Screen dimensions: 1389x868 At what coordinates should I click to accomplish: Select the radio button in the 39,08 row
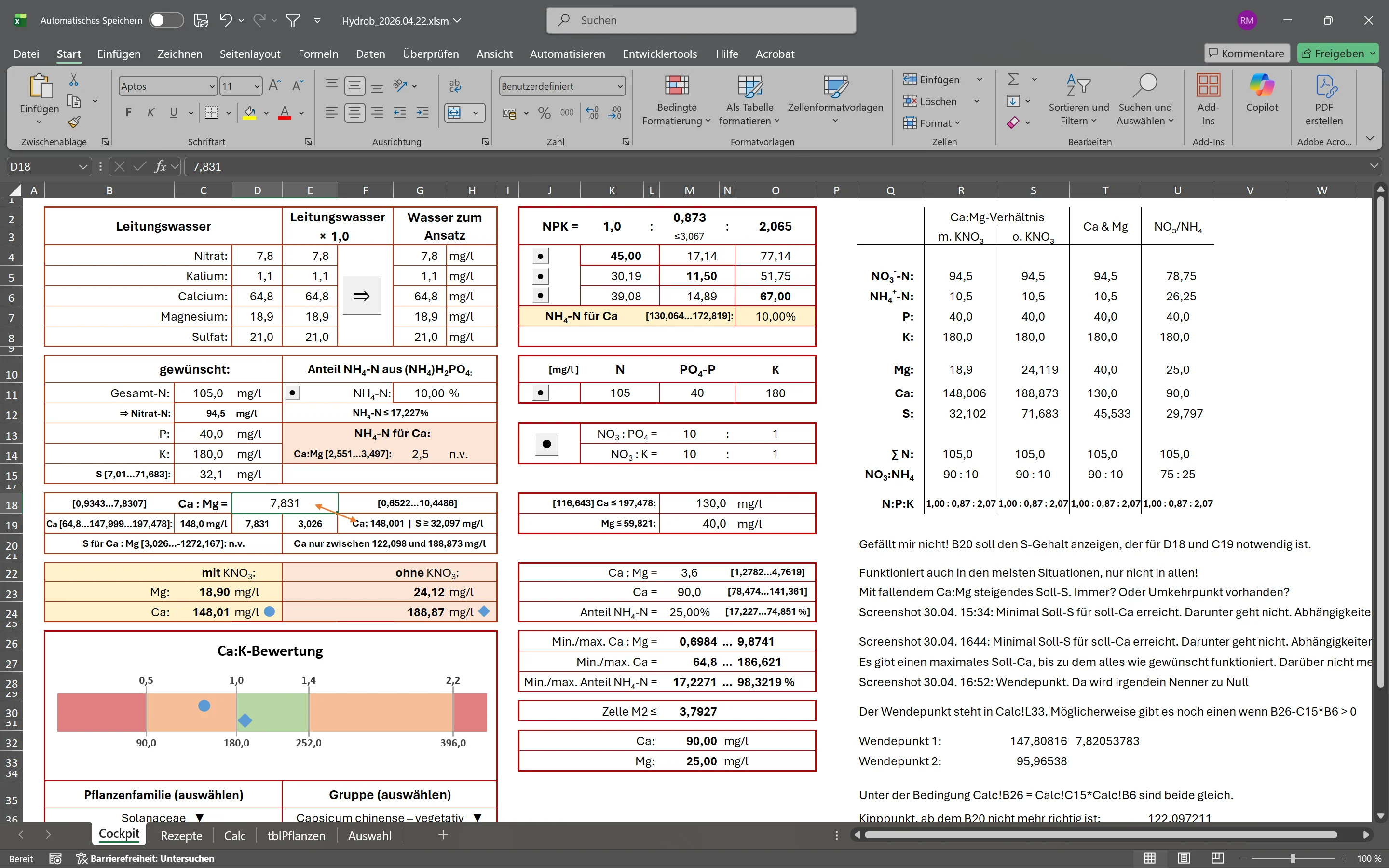click(540, 296)
